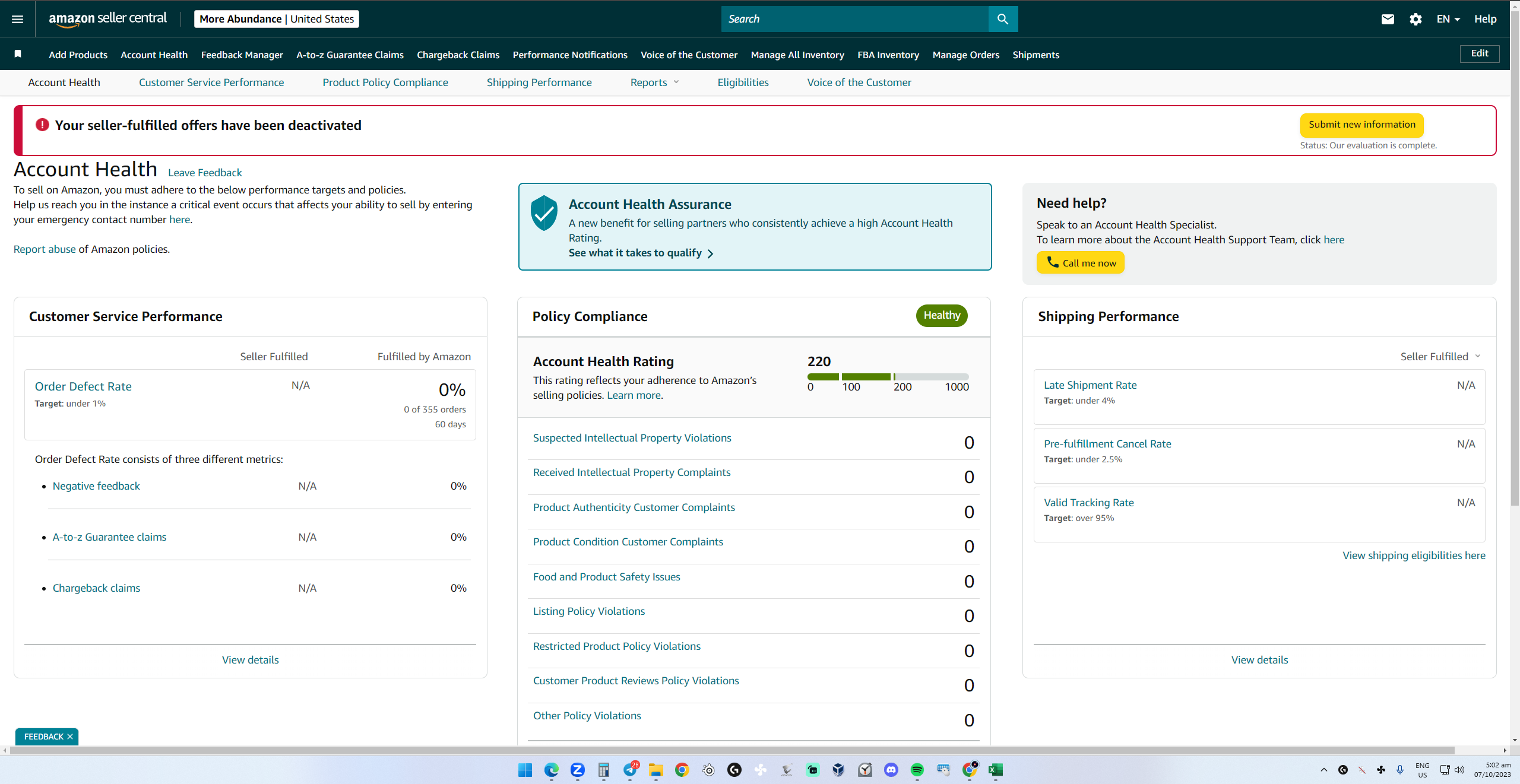The width and height of the screenshot is (1520, 784).
Task: Launch Calculator from the taskbar
Action: tap(603, 770)
